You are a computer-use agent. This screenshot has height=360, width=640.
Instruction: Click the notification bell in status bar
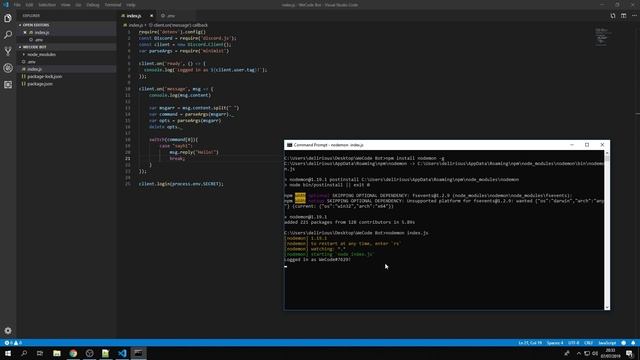(x=633, y=343)
